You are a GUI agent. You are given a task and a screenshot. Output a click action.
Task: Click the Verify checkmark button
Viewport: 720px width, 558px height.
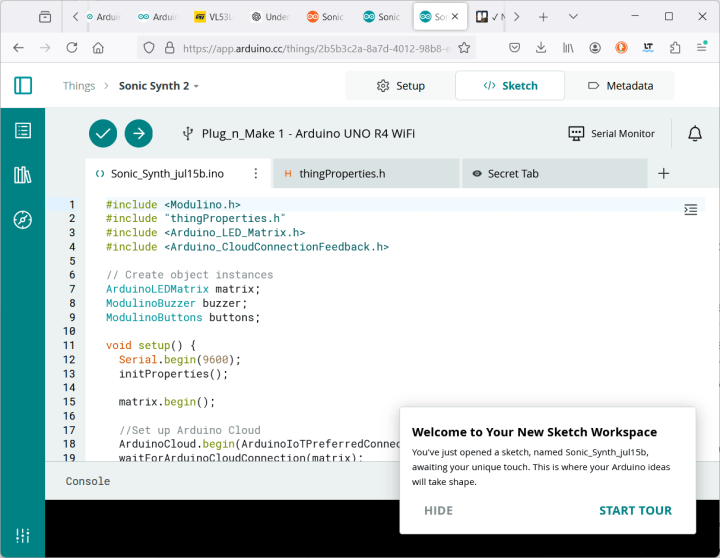point(103,133)
